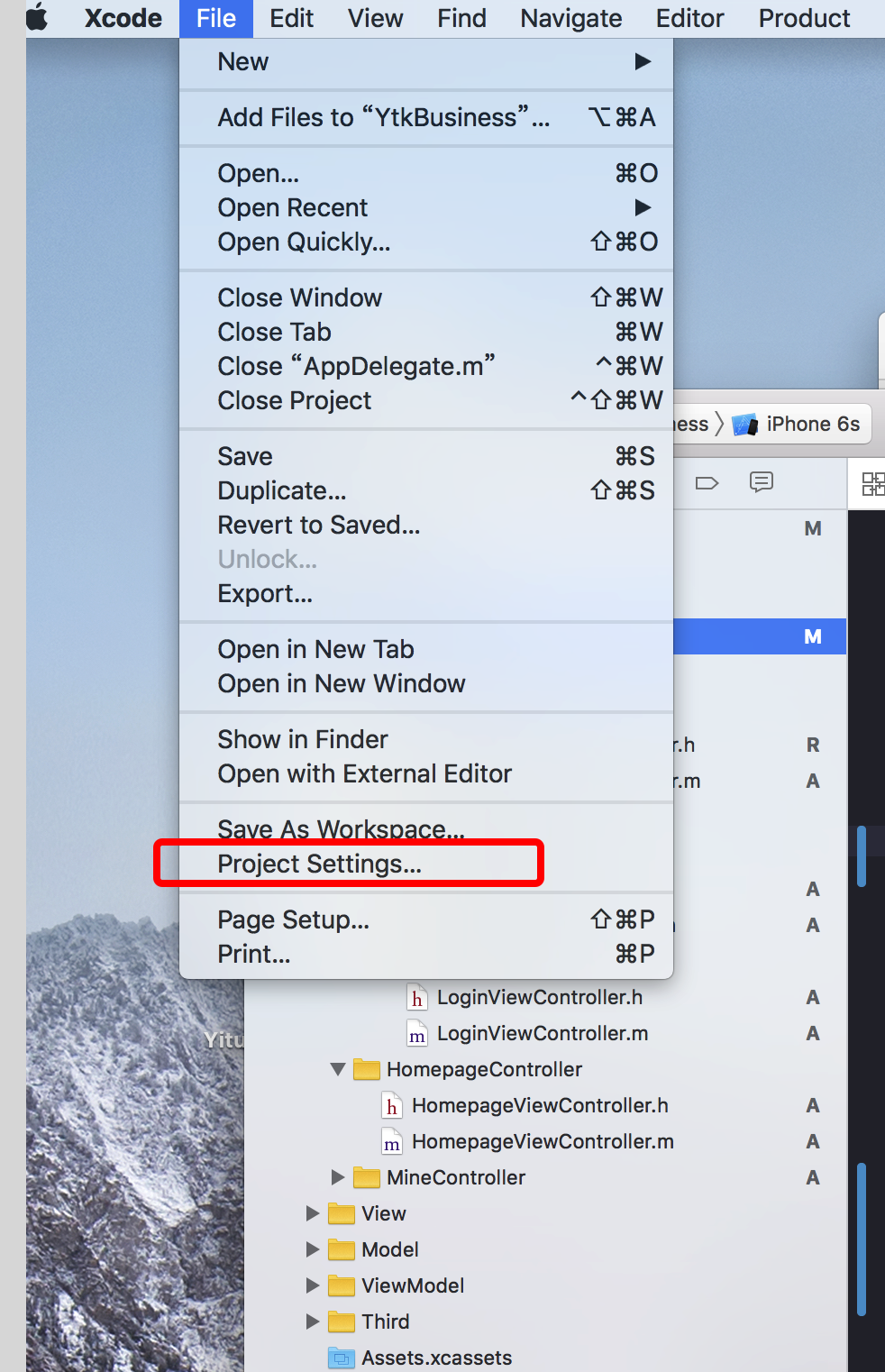Click the editor related items grid icon
Viewport: 885px width, 1372px height.
point(873,484)
